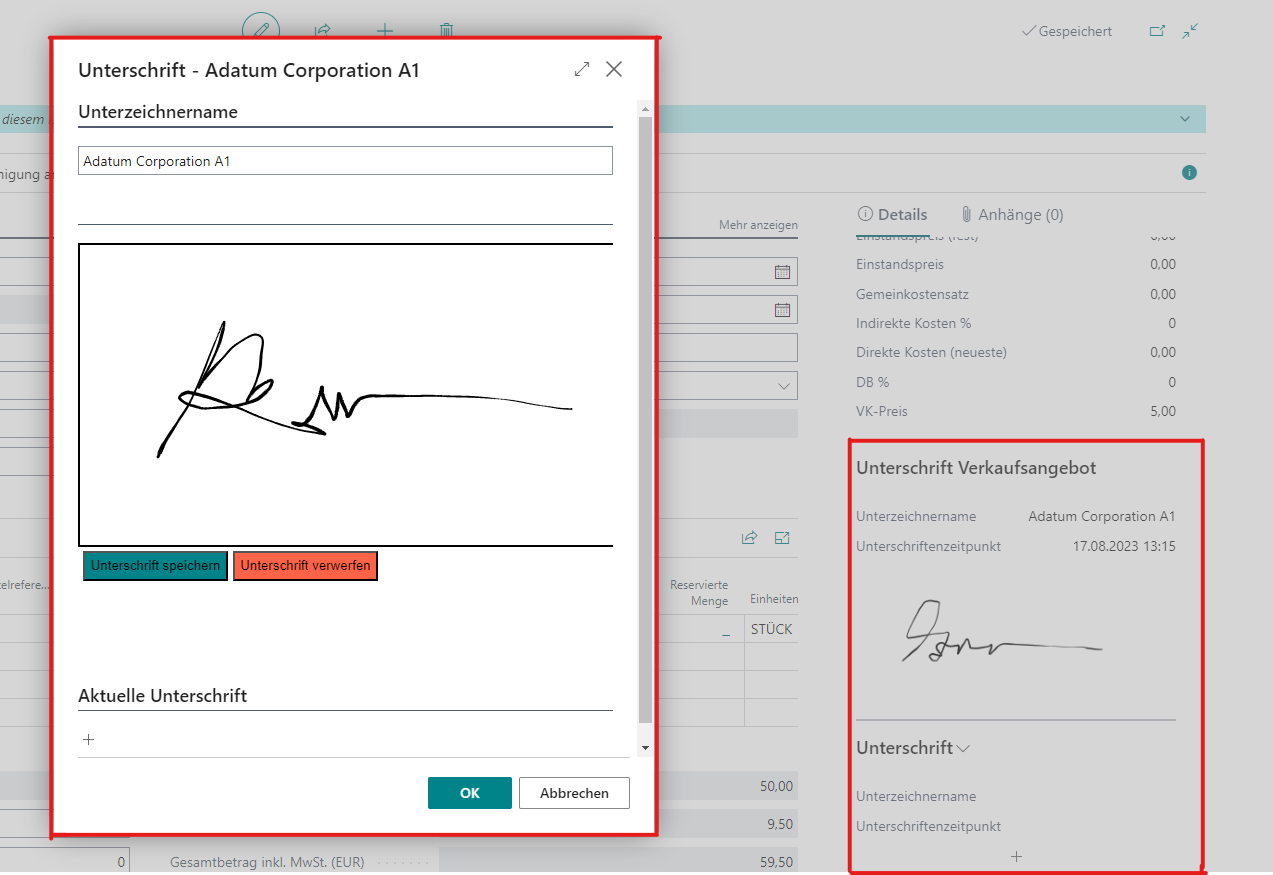The width and height of the screenshot is (1273, 875).
Task: Click the share icon above the Reservierte Menge column
Action: click(749, 538)
